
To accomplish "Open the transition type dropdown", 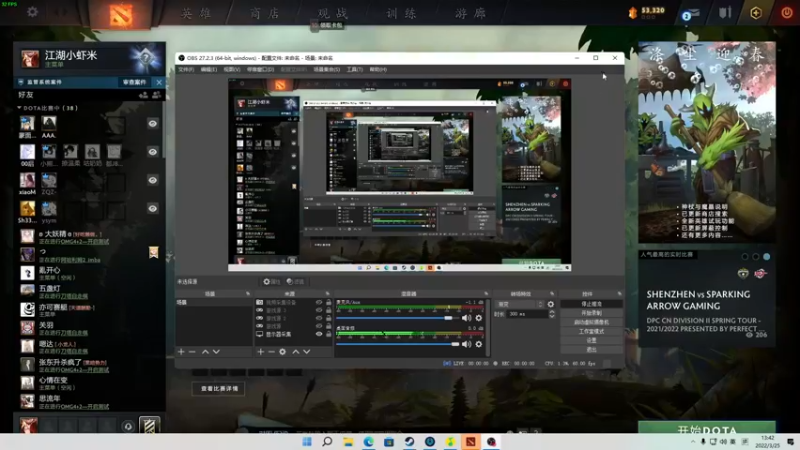I will [x=519, y=304].
